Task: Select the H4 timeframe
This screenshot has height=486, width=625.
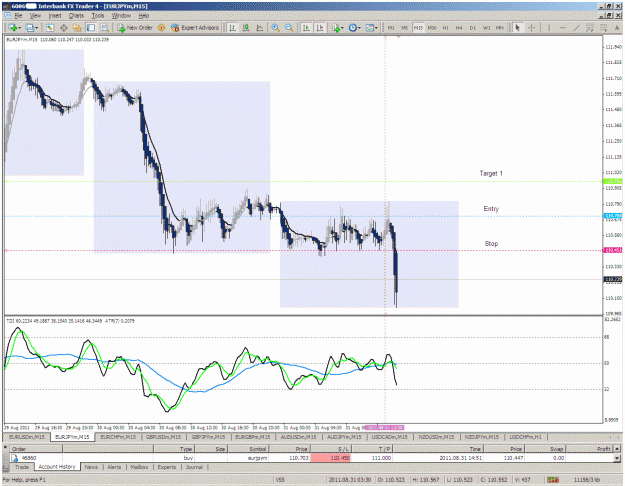Action: 459,28
